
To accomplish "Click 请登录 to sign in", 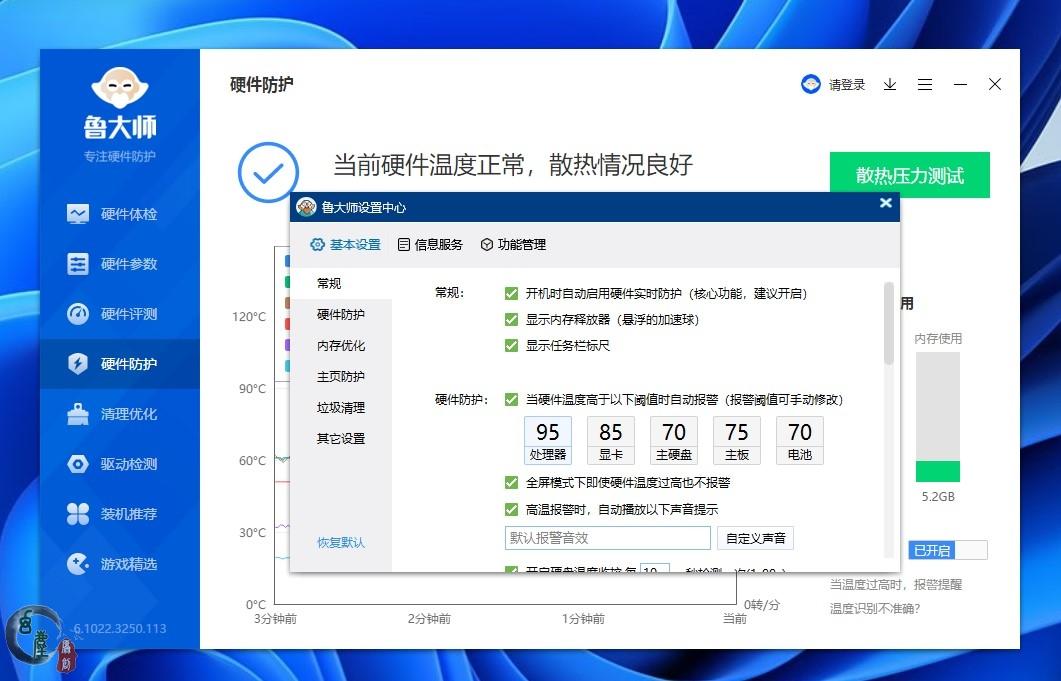I will 847,85.
